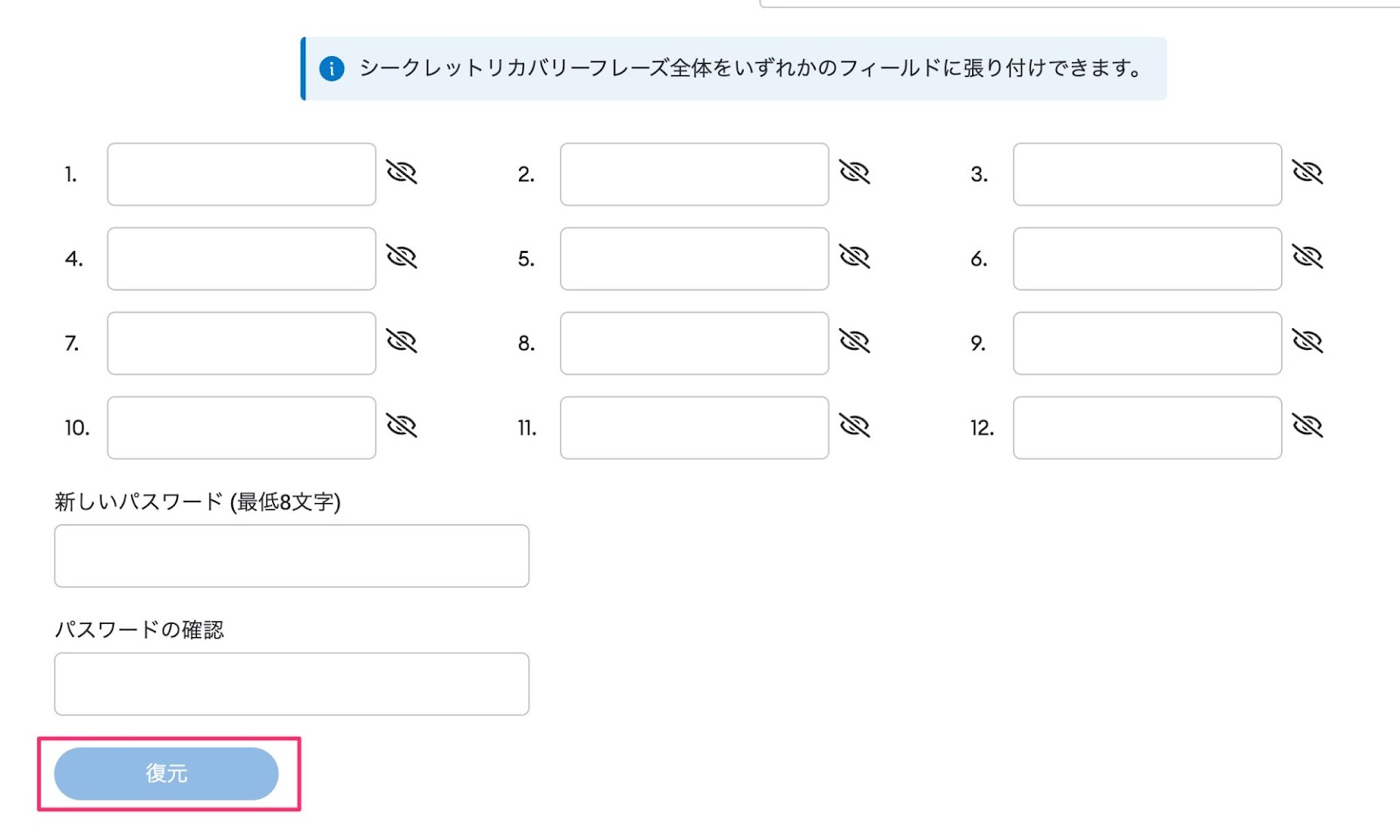This screenshot has height=840, width=1400.
Task: Focus the 新しいパスワード input field
Action: tap(291, 556)
